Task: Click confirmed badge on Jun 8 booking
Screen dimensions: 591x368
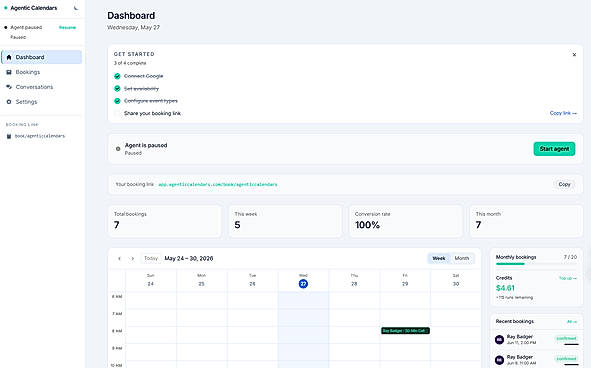Action: click(x=566, y=359)
